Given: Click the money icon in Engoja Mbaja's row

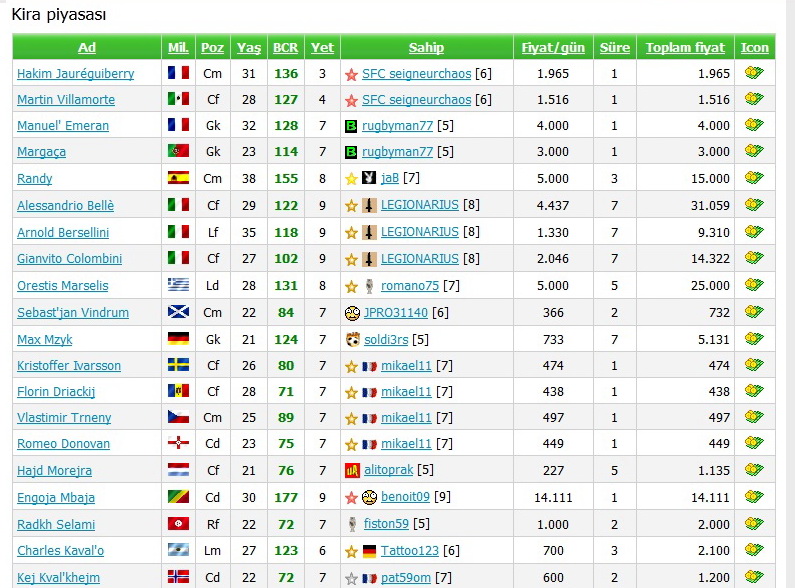Looking at the screenshot, I should coord(754,497).
